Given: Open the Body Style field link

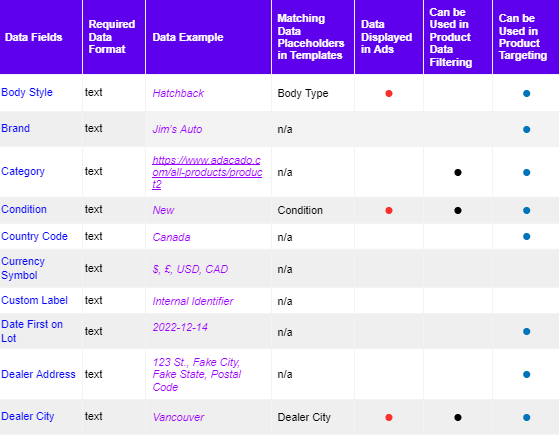Looking at the screenshot, I should coord(27,92).
